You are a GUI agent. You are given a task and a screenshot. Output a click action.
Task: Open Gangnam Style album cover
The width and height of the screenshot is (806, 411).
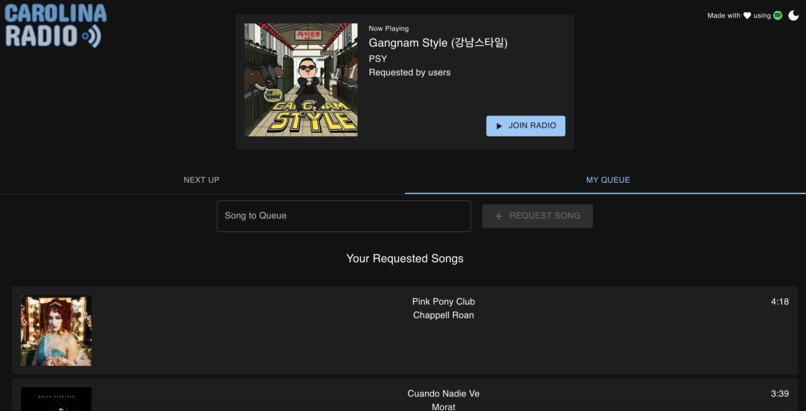tap(301, 80)
